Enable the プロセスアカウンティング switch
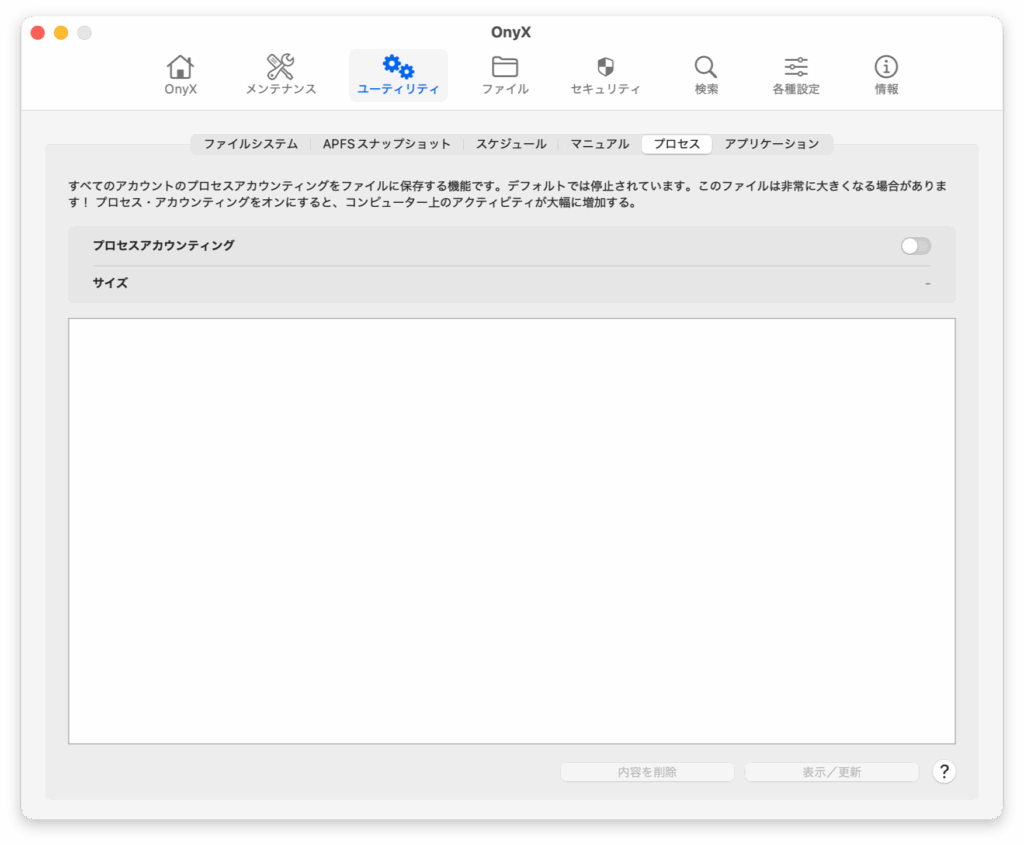Viewport: 1024px width, 845px height. point(915,246)
